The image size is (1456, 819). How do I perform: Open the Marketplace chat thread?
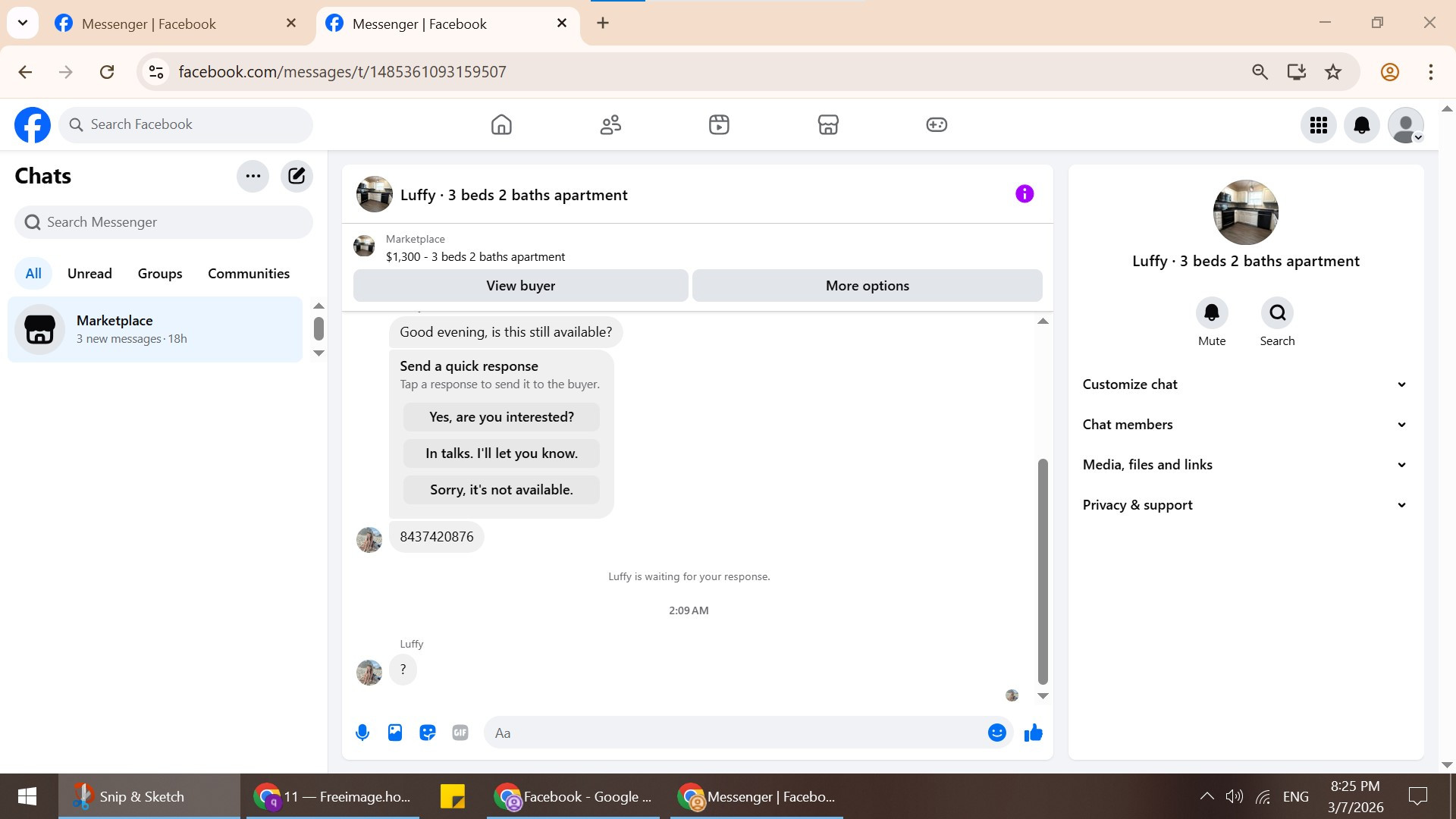click(x=155, y=329)
